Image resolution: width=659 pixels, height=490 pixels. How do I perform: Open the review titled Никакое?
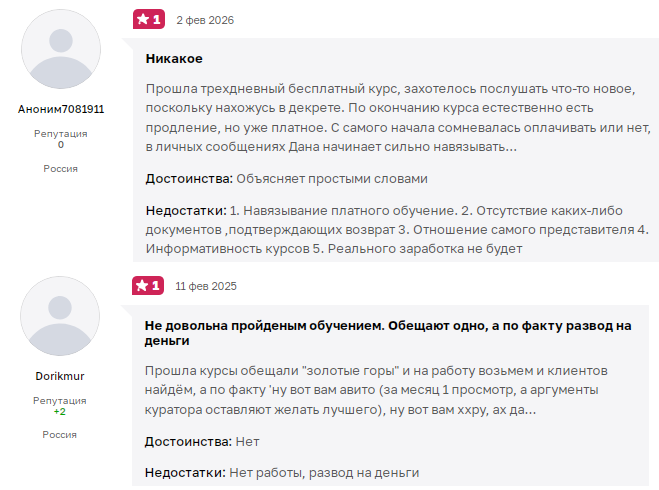(x=174, y=58)
